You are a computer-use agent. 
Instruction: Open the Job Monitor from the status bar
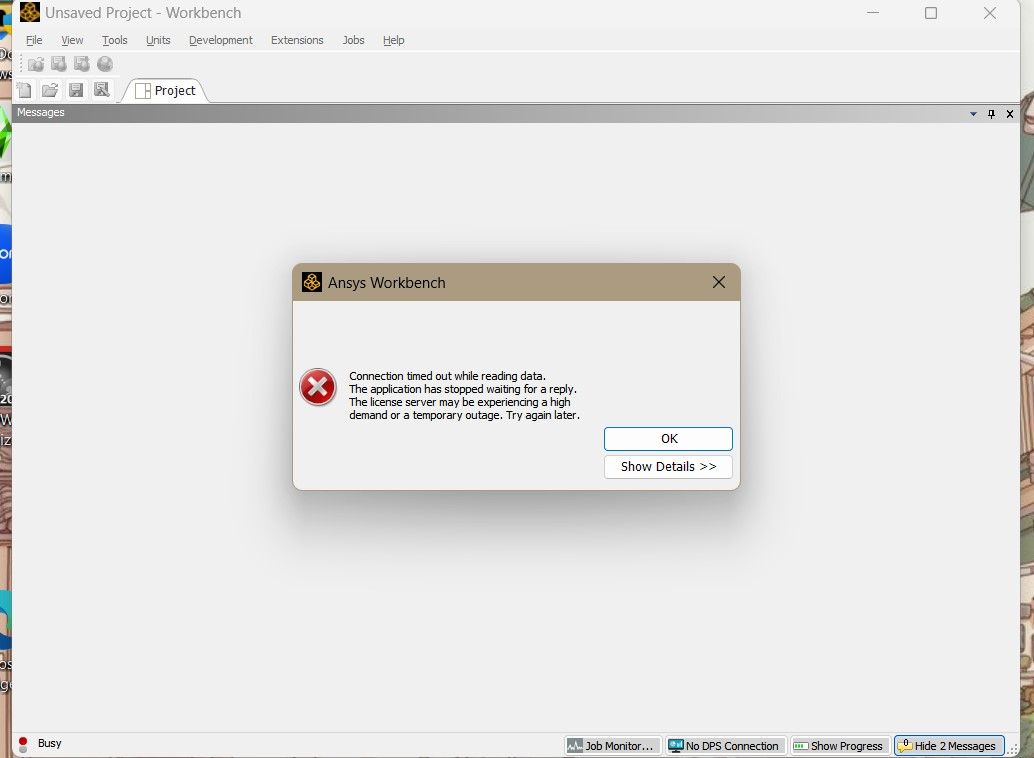[612, 745]
